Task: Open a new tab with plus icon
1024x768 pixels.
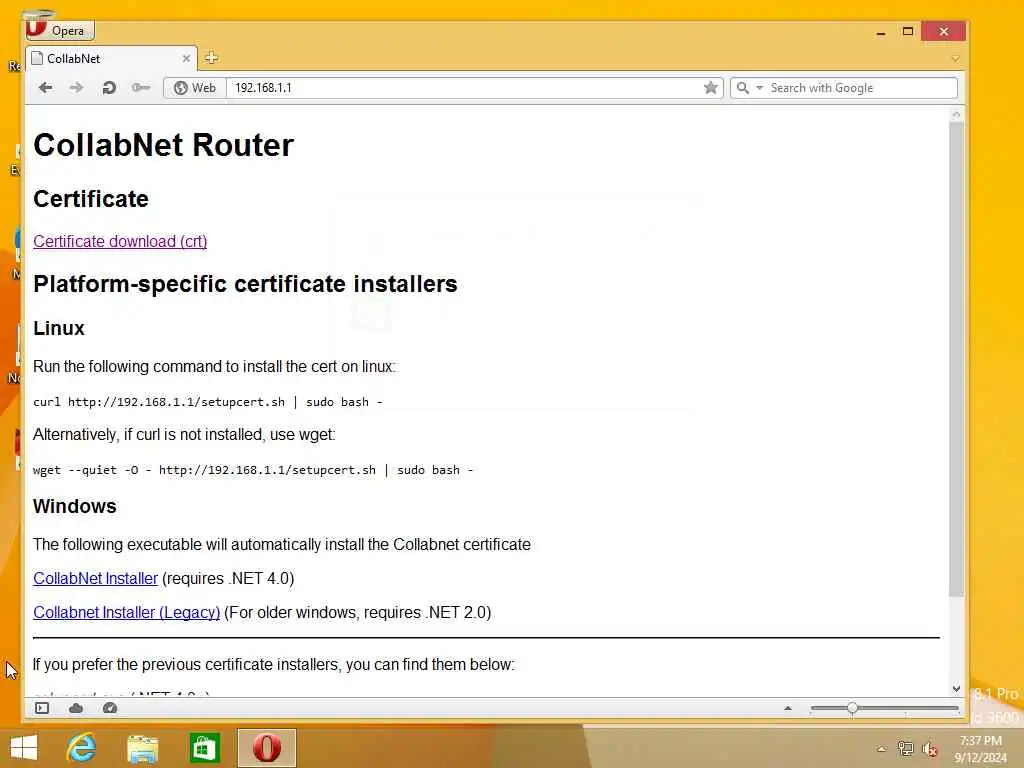Action: (x=211, y=58)
